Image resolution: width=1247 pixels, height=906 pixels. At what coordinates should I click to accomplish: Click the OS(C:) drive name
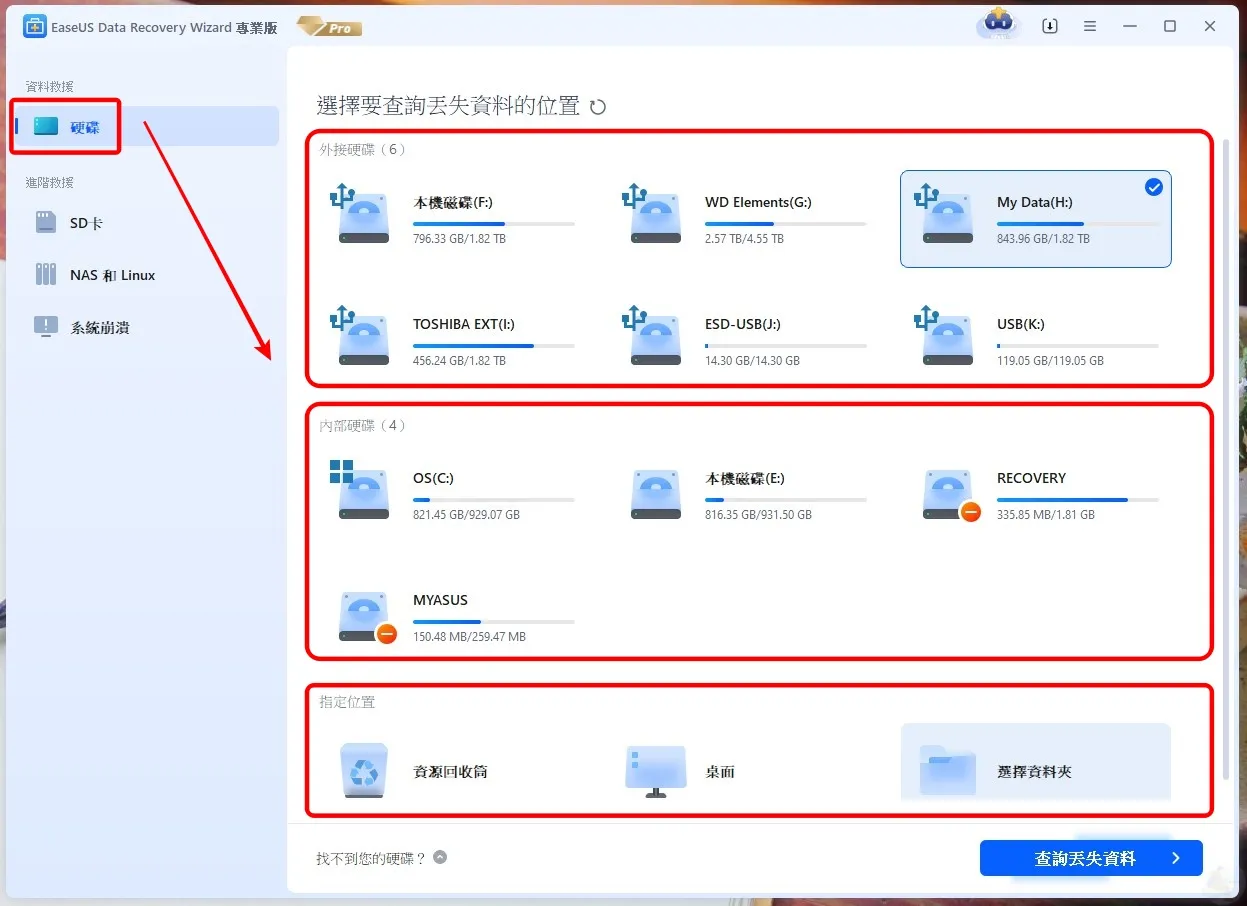coord(433,479)
